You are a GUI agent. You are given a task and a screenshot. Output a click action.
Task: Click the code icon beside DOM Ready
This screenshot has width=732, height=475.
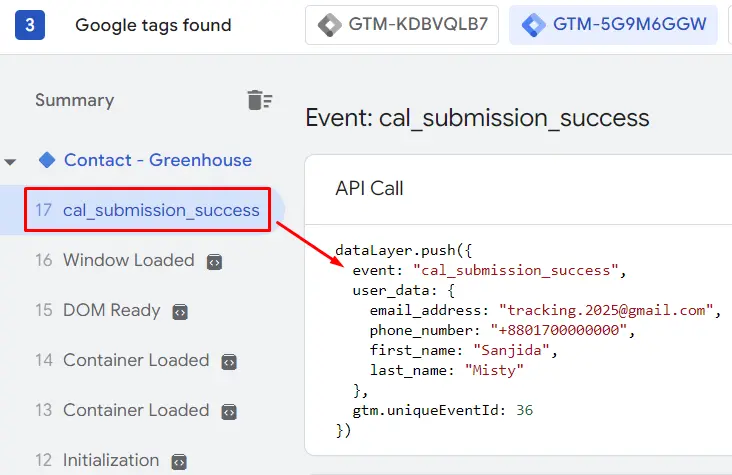pyautogui.click(x=180, y=311)
